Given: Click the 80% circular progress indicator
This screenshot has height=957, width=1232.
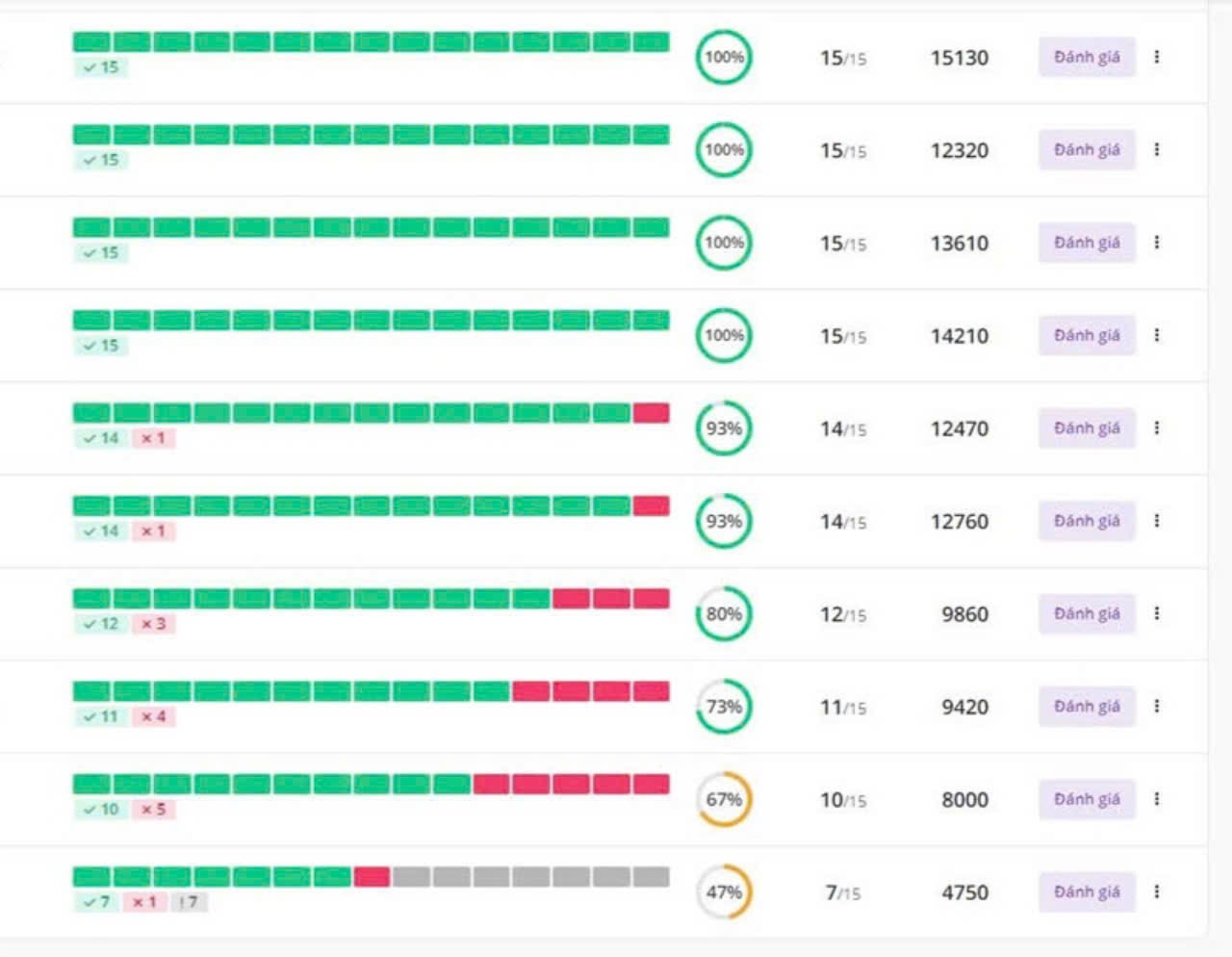Looking at the screenshot, I should pyautogui.click(x=723, y=613).
